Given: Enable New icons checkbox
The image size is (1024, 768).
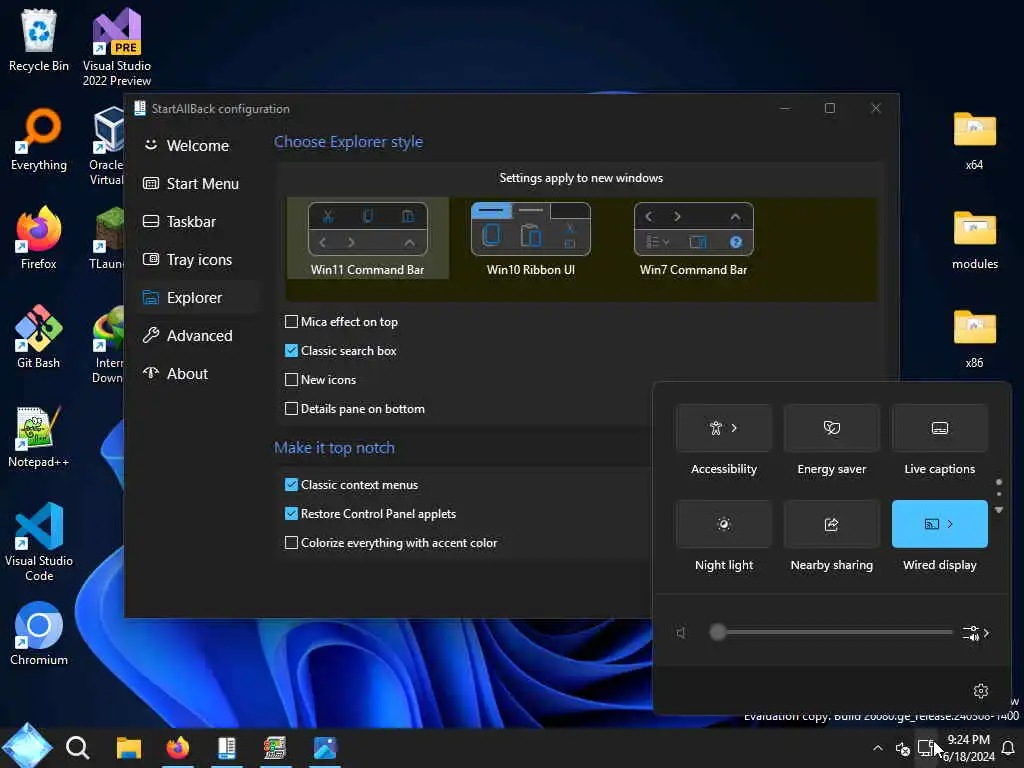Looking at the screenshot, I should pyautogui.click(x=321, y=379).
